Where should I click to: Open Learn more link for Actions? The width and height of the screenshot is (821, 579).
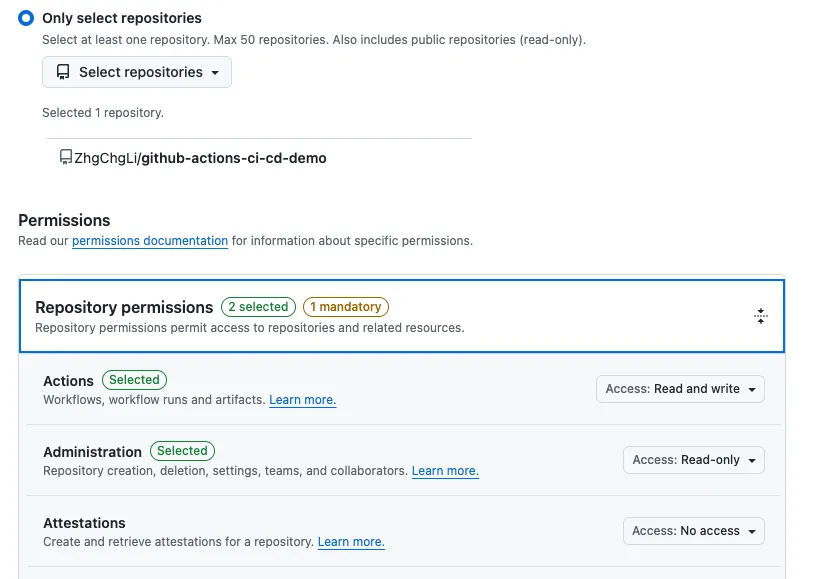click(x=302, y=400)
